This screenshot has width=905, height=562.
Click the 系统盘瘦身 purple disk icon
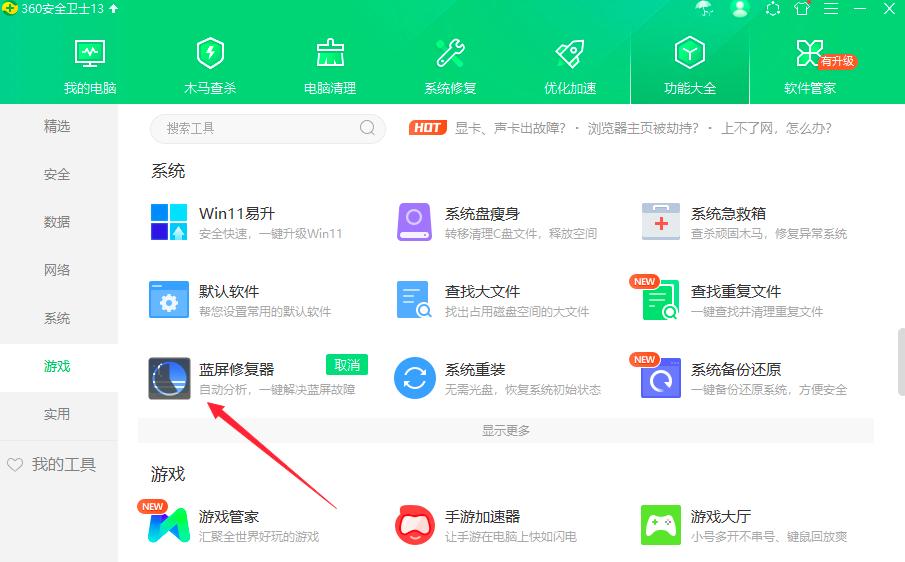tap(414, 222)
